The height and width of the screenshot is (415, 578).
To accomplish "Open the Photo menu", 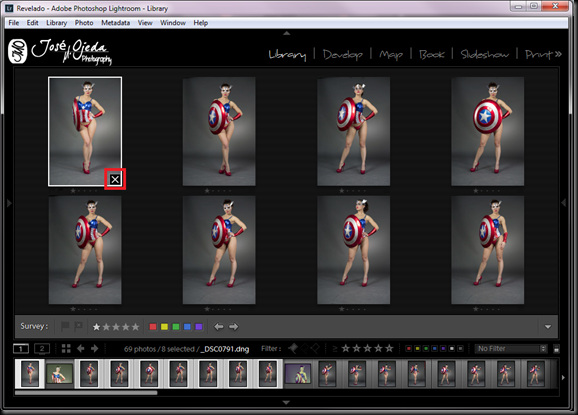I will click(84, 23).
